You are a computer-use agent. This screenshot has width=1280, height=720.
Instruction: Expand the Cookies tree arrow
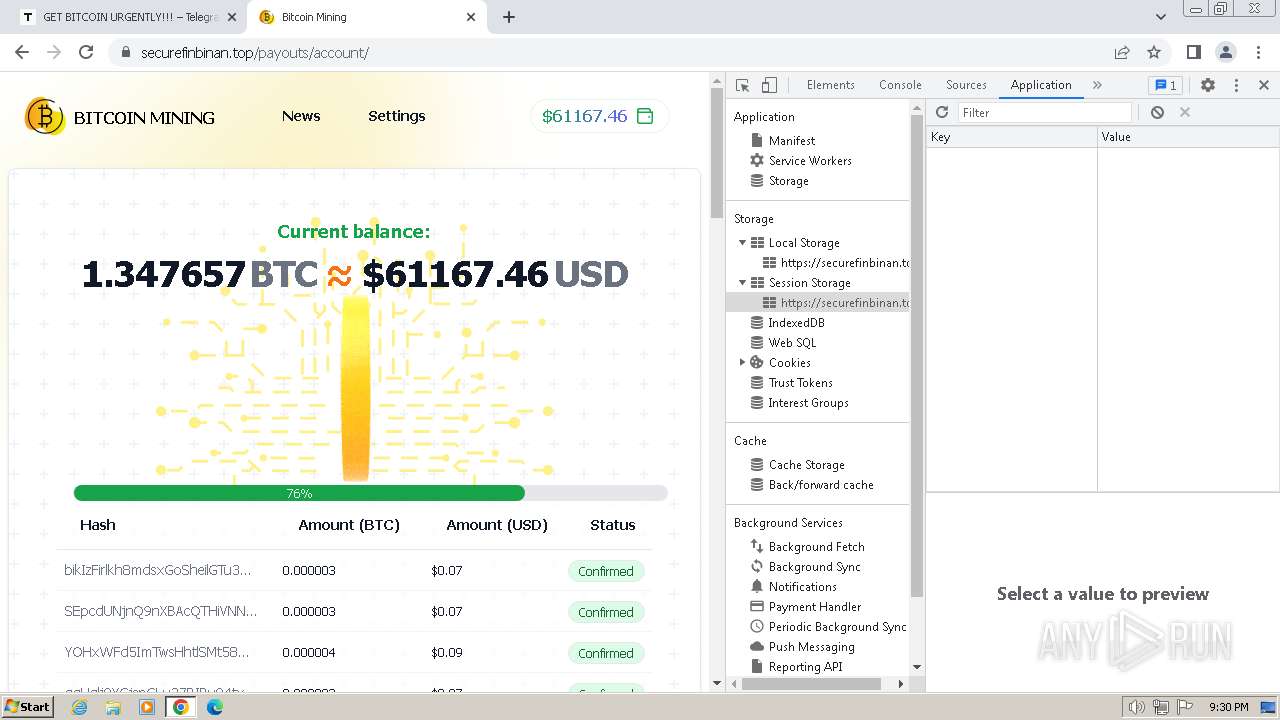pyautogui.click(x=742, y=363)
